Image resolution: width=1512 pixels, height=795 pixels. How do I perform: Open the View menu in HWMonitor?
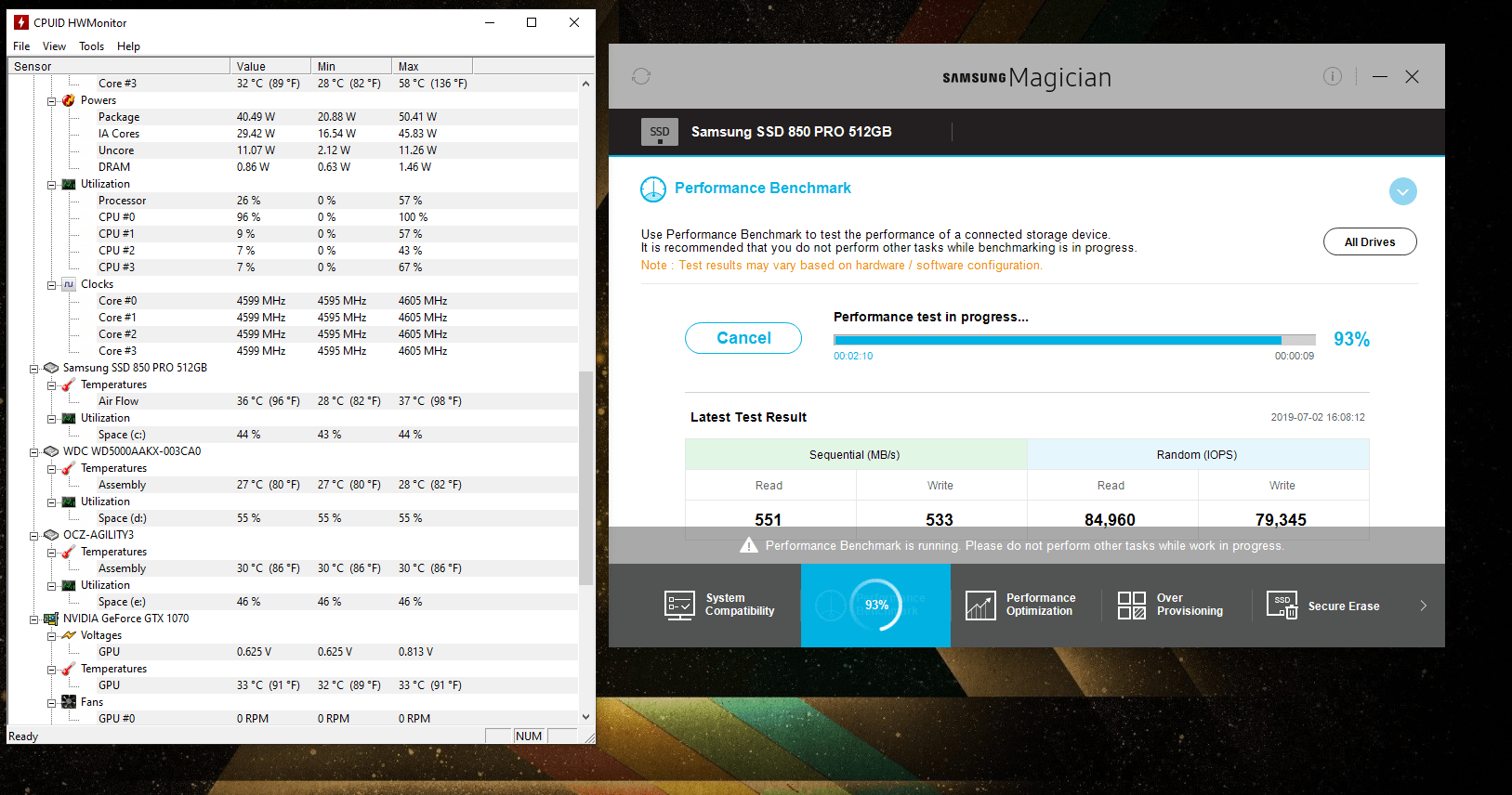coord(54,46)
